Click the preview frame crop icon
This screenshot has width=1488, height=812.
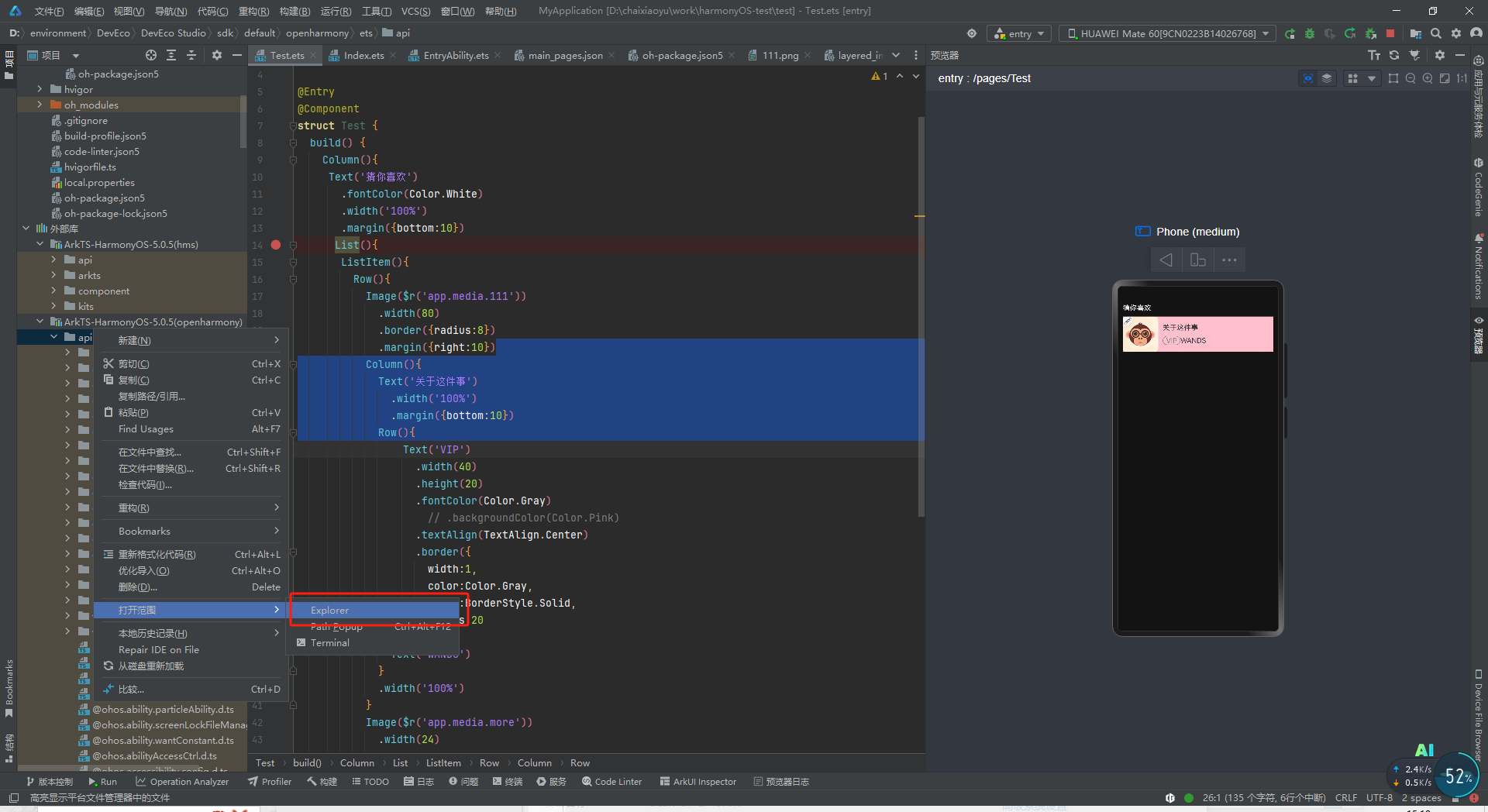[x=1393, y=78]
